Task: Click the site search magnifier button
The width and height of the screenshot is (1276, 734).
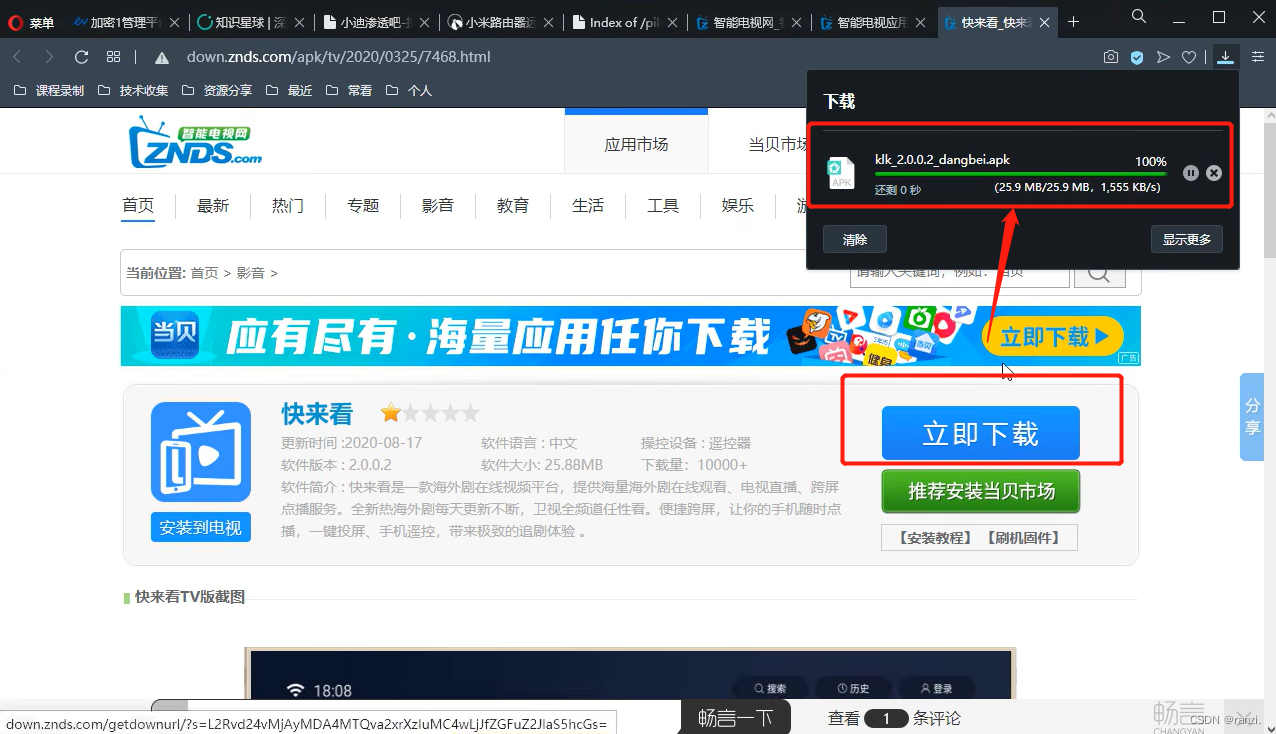Action: (x=1098, y=275)
